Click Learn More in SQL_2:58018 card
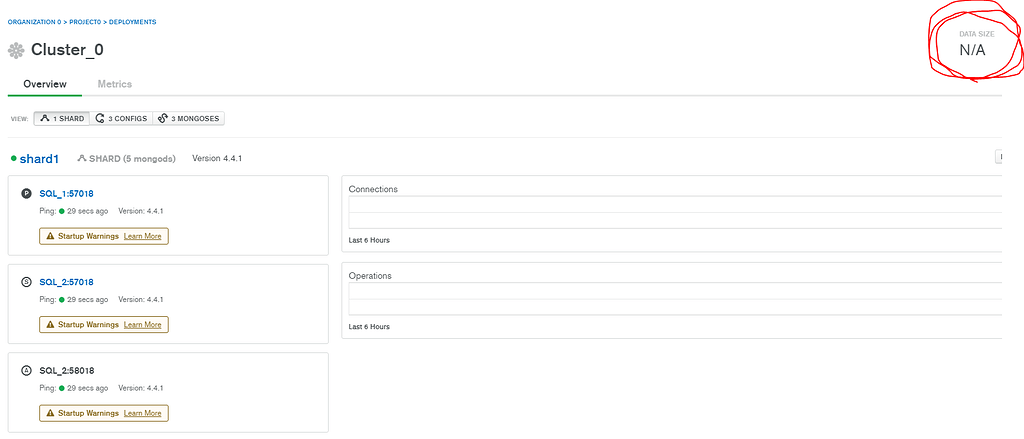Screen dimensions: 1024x439 point(142,413)
